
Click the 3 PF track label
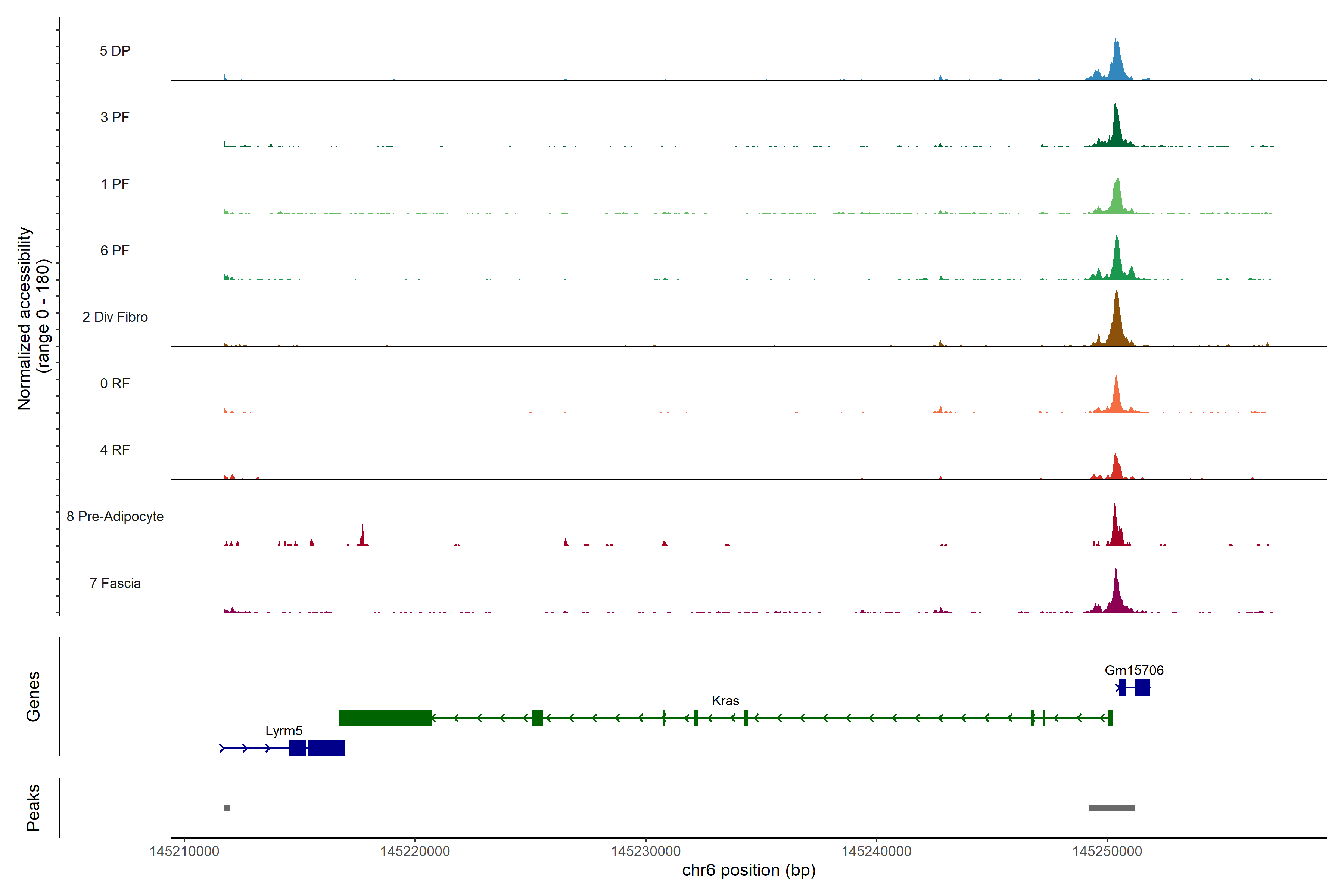[115, 117]
